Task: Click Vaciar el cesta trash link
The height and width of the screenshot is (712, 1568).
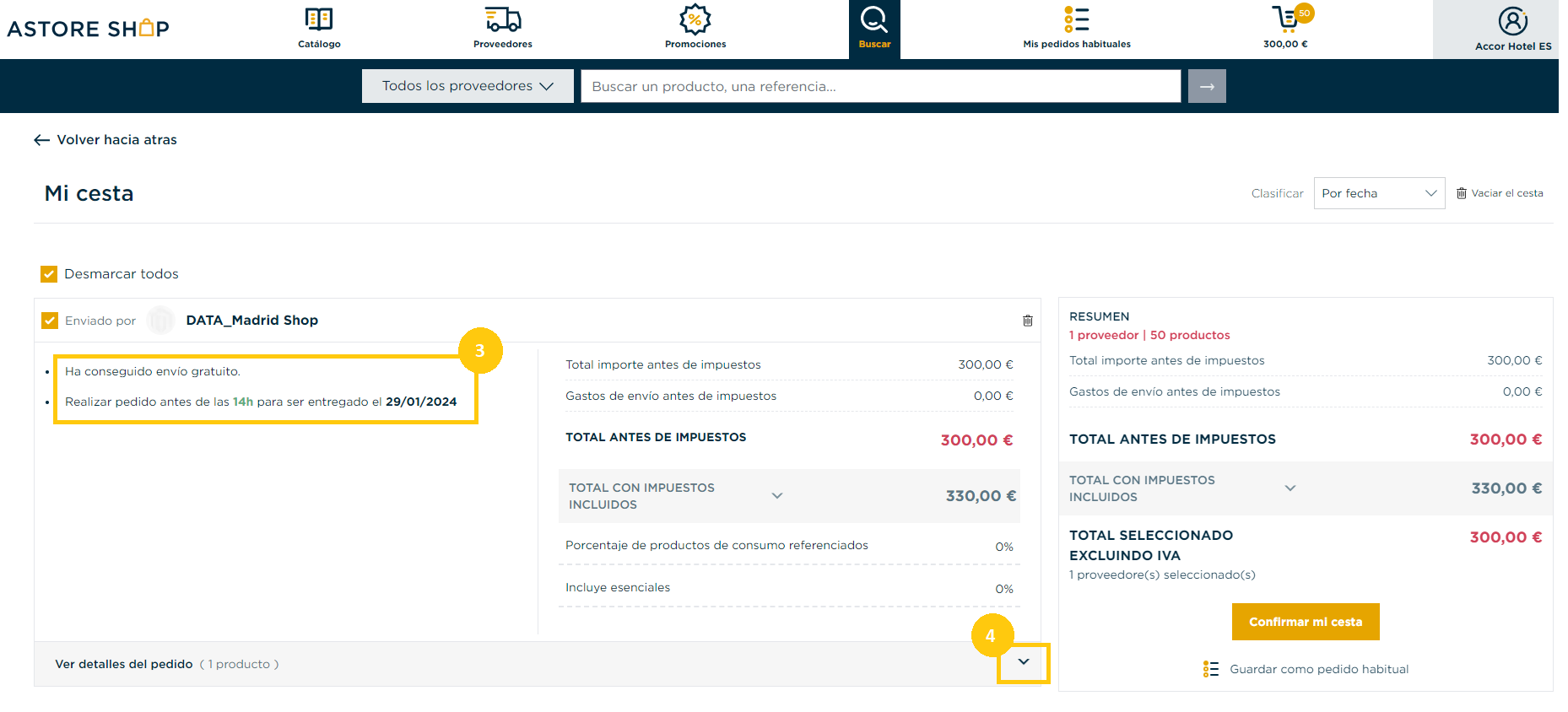Action: pyautogui.click(x=1500, y=193)
